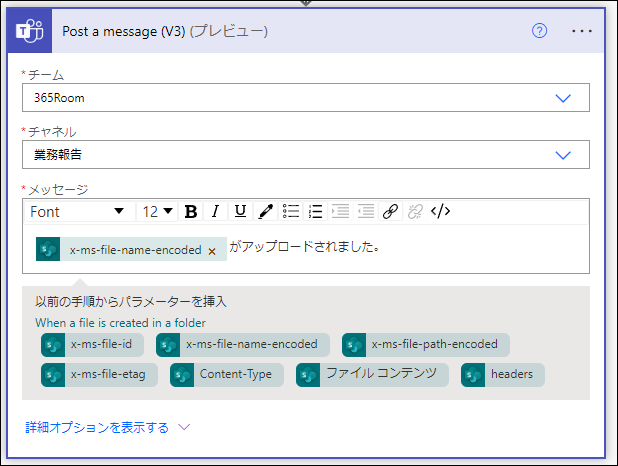Click the 以前の手順からパラメーターを挿入 heading
The image size is (618, 466).
pyautogui.click(x=131, y=302)
